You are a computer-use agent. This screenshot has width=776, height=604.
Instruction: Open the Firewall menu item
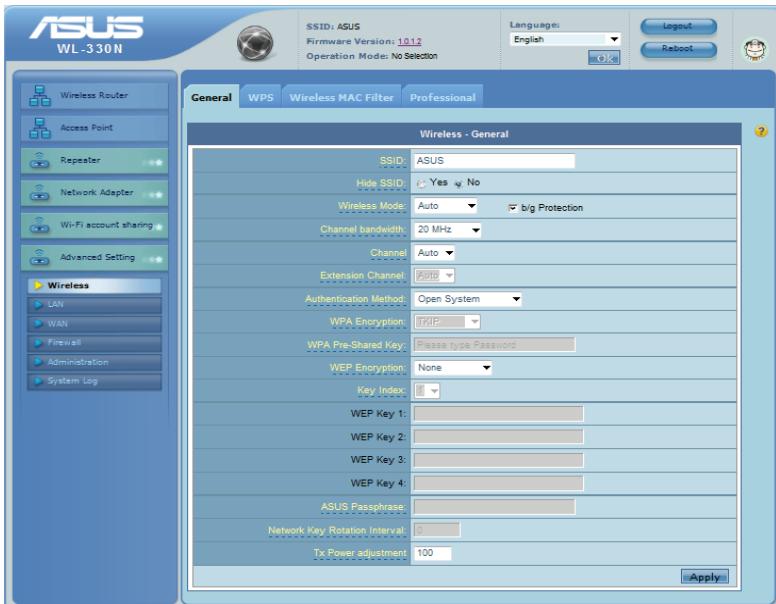(94, 343)
